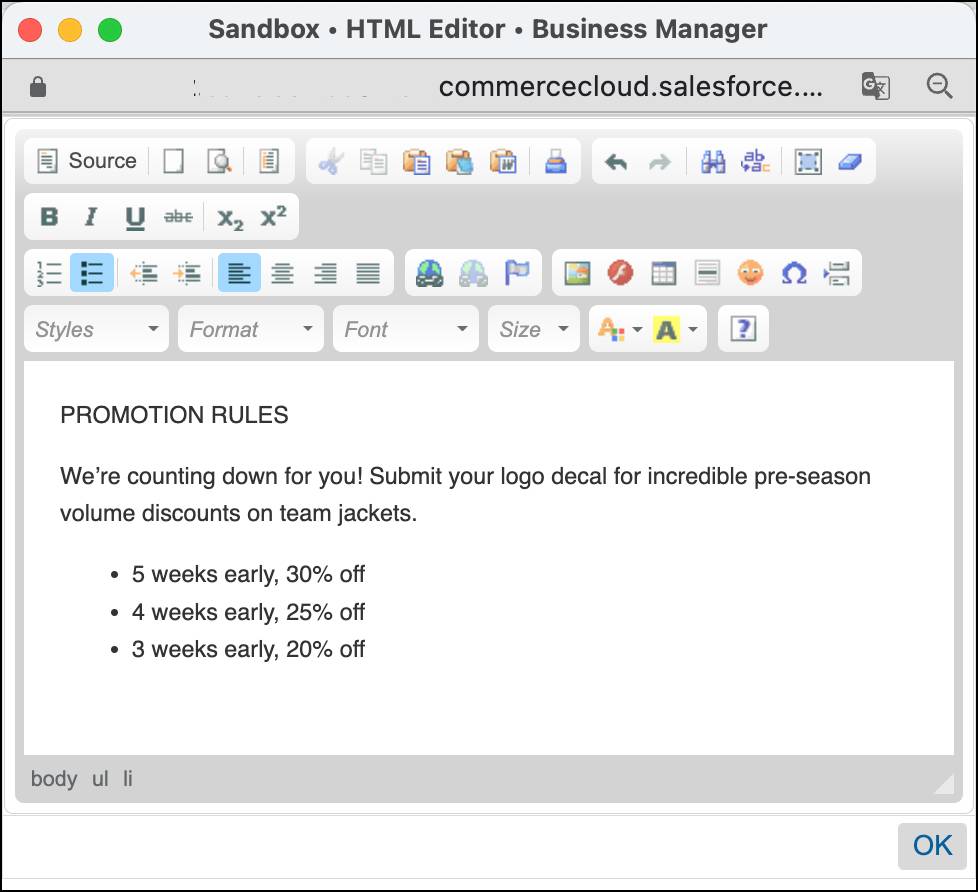Screen dimensions: 978x892
Task: Click OK to confirm edits
Action: (x=932, y=846)
